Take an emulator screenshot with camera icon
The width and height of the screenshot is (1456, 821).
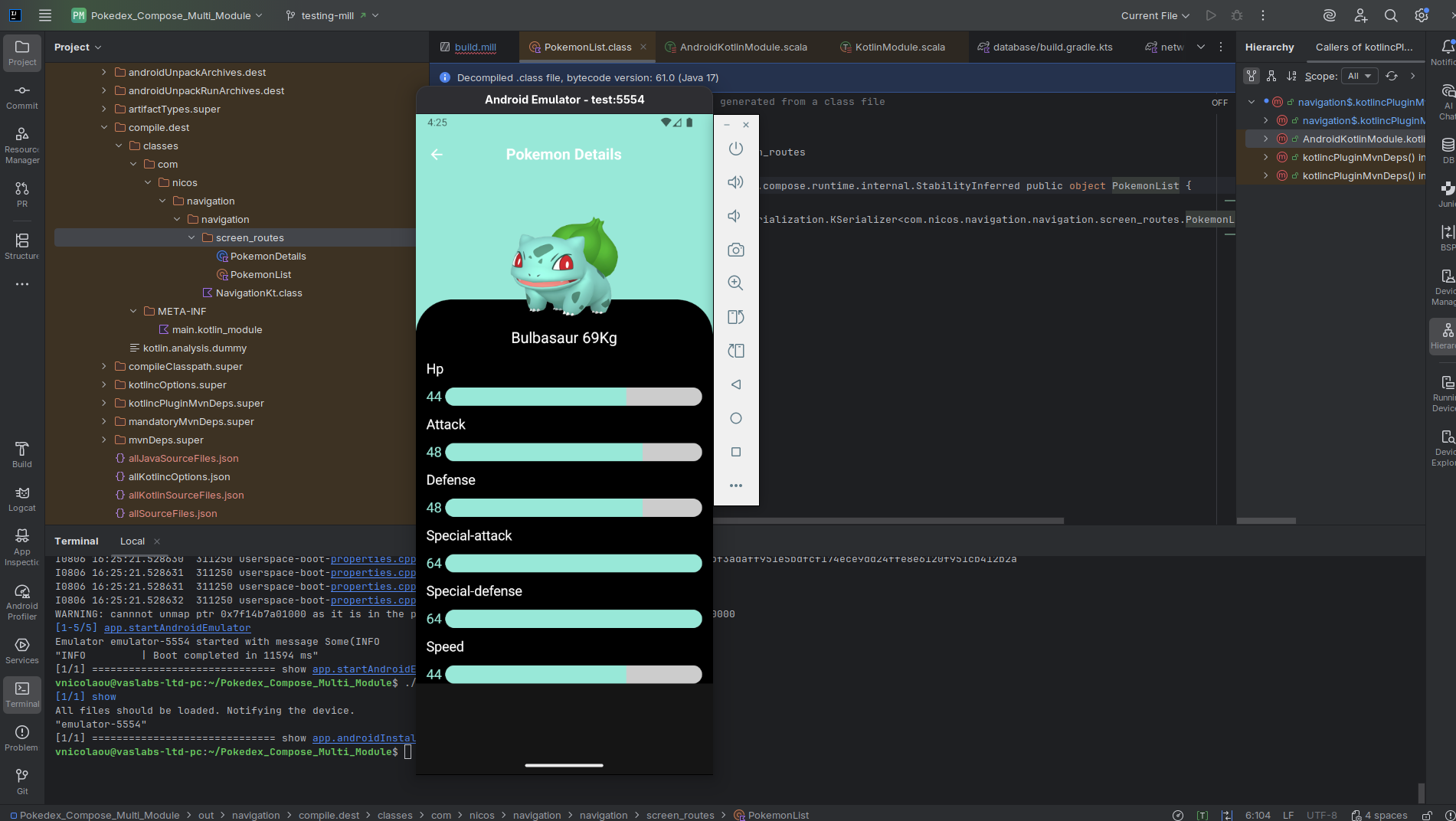(x=736, y=250)
